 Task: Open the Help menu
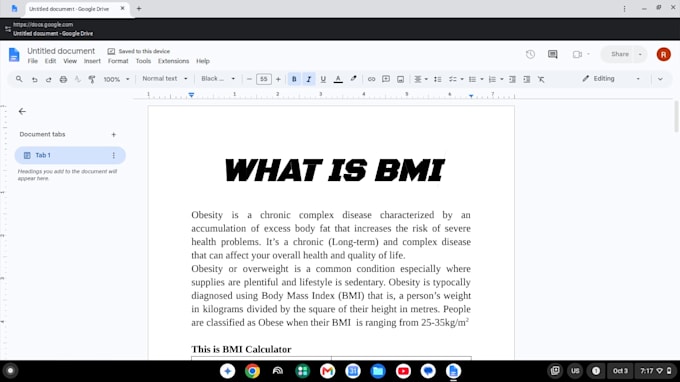coord(203,61)
